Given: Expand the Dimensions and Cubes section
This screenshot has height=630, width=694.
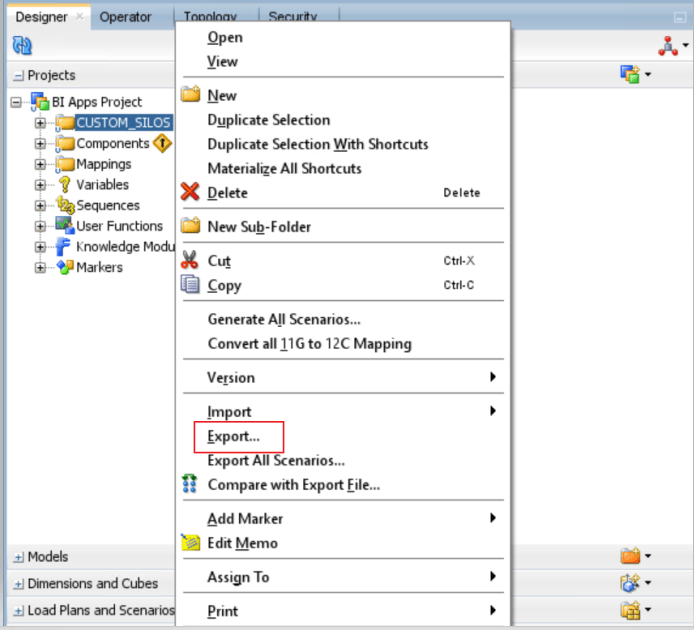Looking at the screenshot, I should tap(18, 584).
